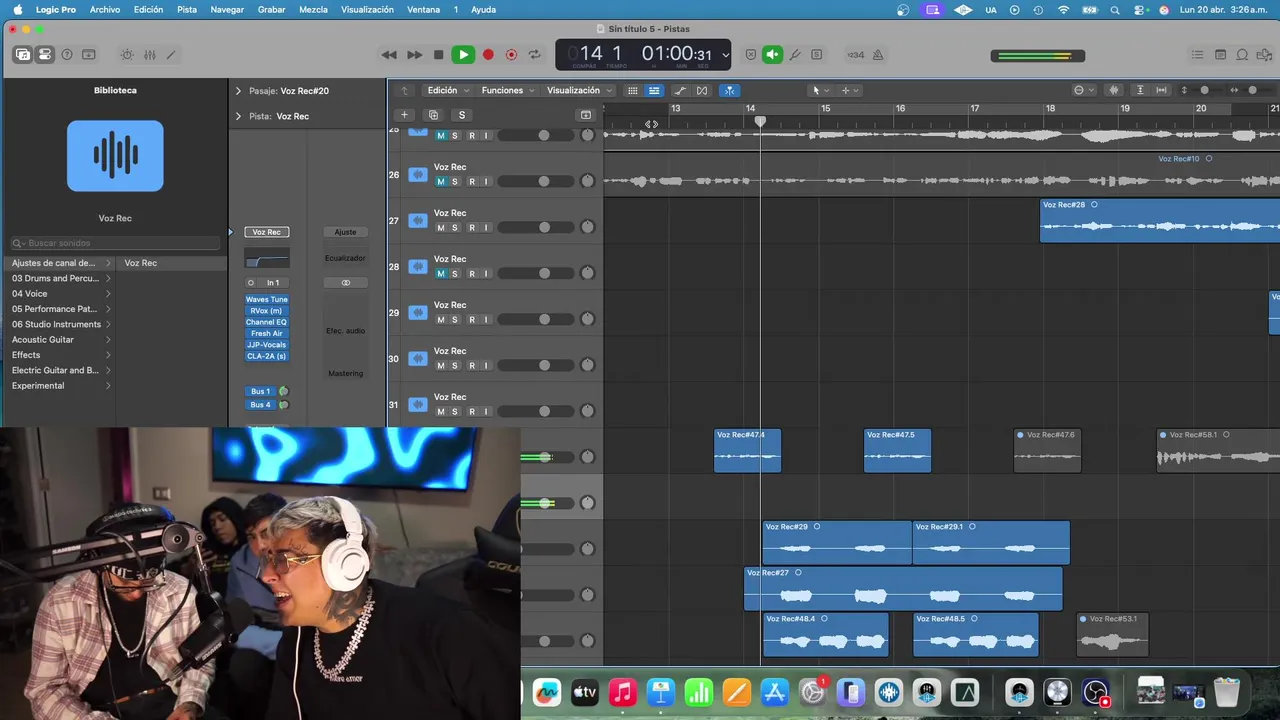The image size is (1280, 720).
Task: Toggle the Replace mode button
Action: pos(751,55)
